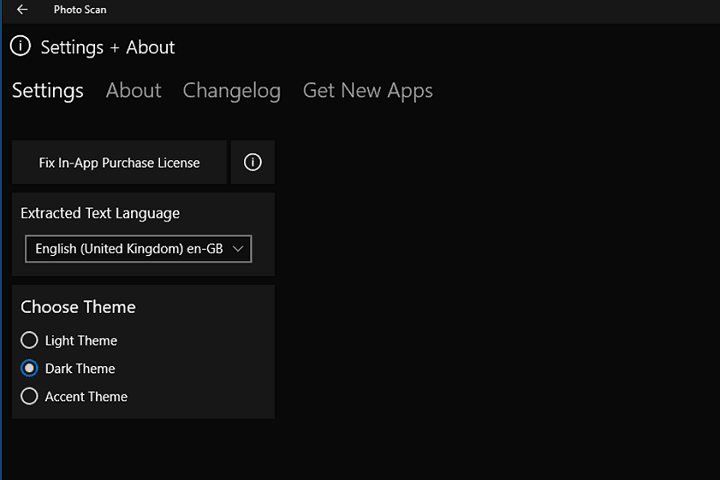Select the Light Theme radio button

coord(29,340)
